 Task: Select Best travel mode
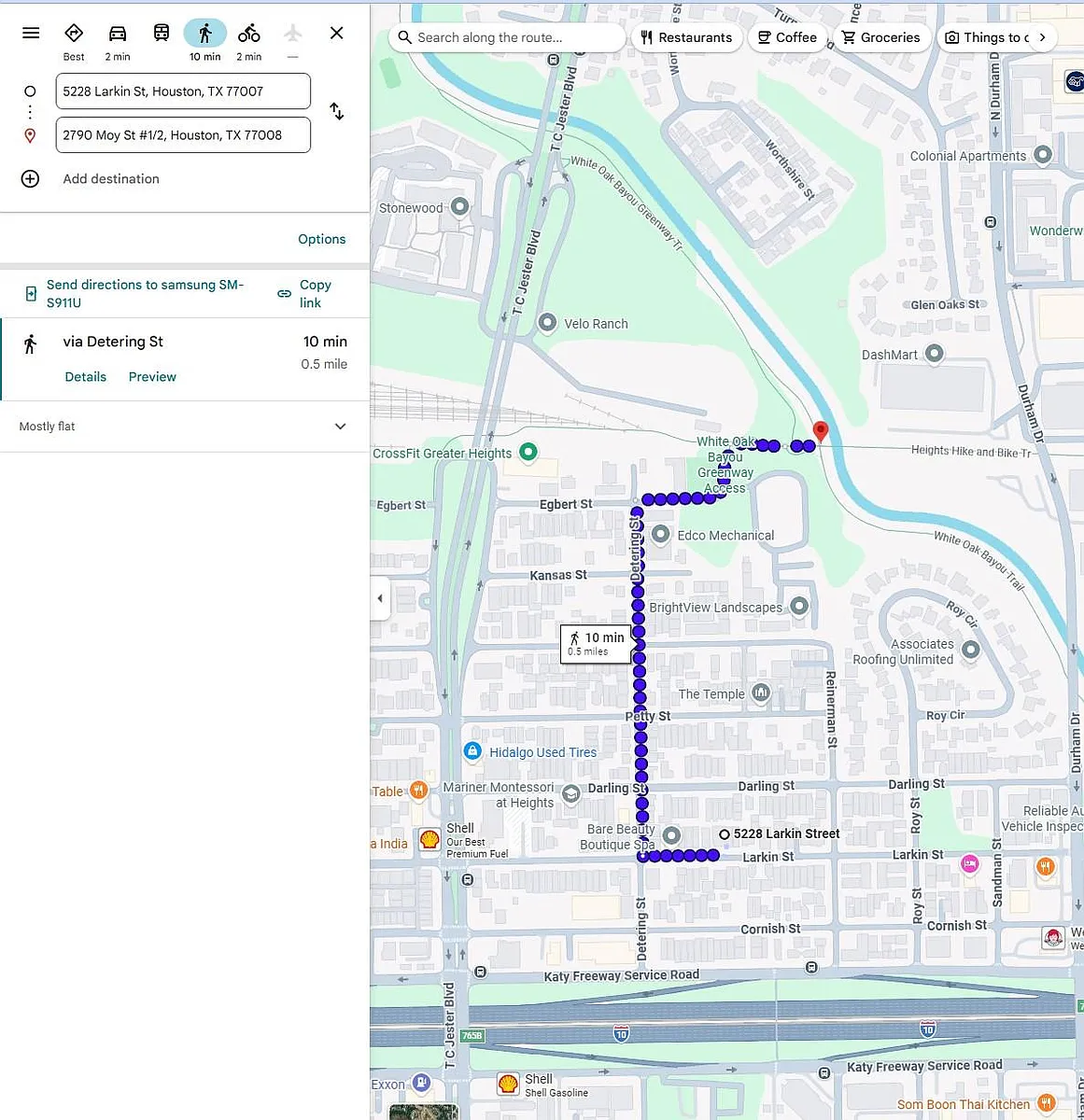[74, 42]
